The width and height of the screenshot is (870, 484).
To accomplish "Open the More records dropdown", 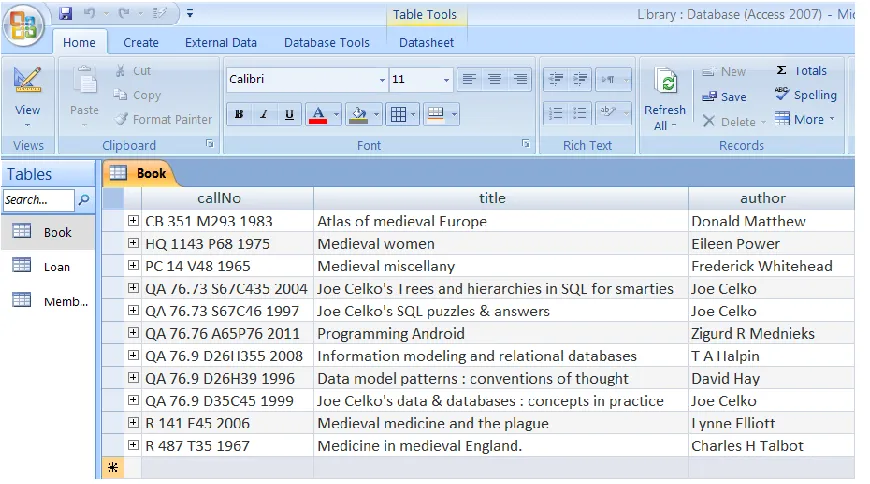I will coord(805,119).
